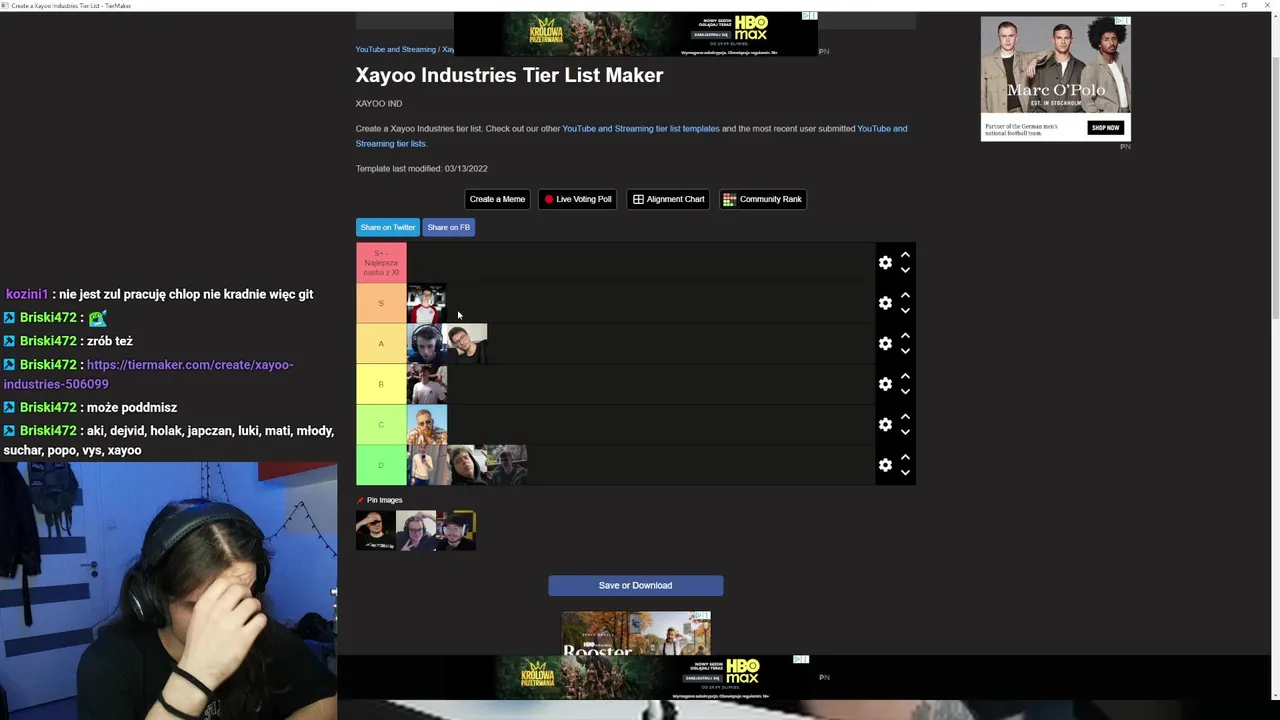
Task: Pick the second image in A tier
Action: [467, 343]
